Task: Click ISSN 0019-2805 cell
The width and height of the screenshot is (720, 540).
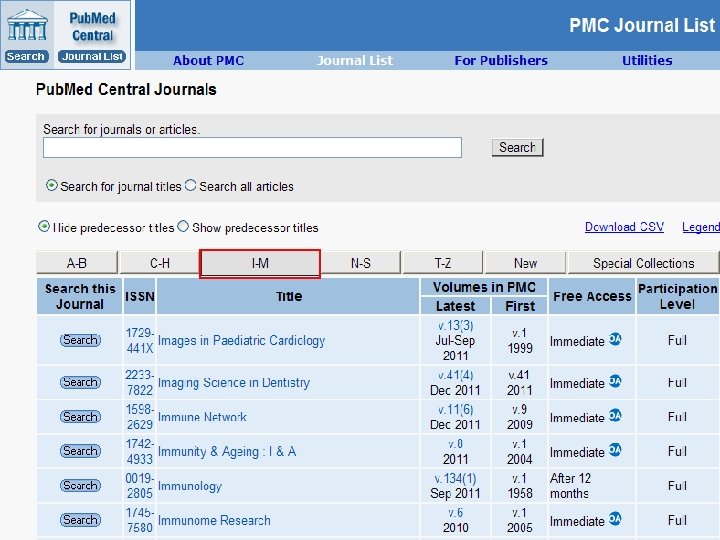Action: pyautogui.click(x=140, y=486)
